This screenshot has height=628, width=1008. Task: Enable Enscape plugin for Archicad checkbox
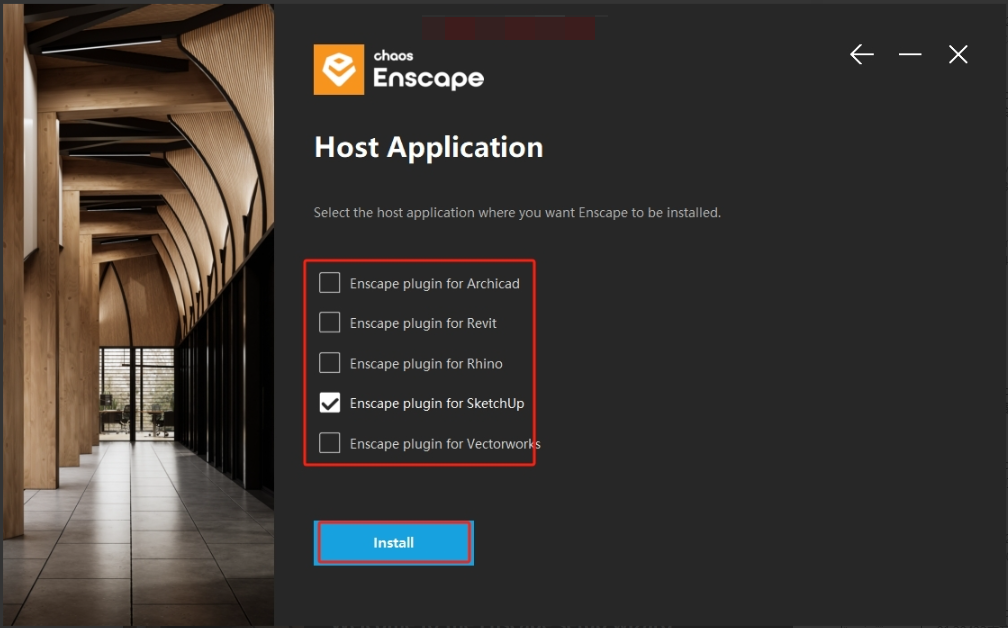pos(330,282)
